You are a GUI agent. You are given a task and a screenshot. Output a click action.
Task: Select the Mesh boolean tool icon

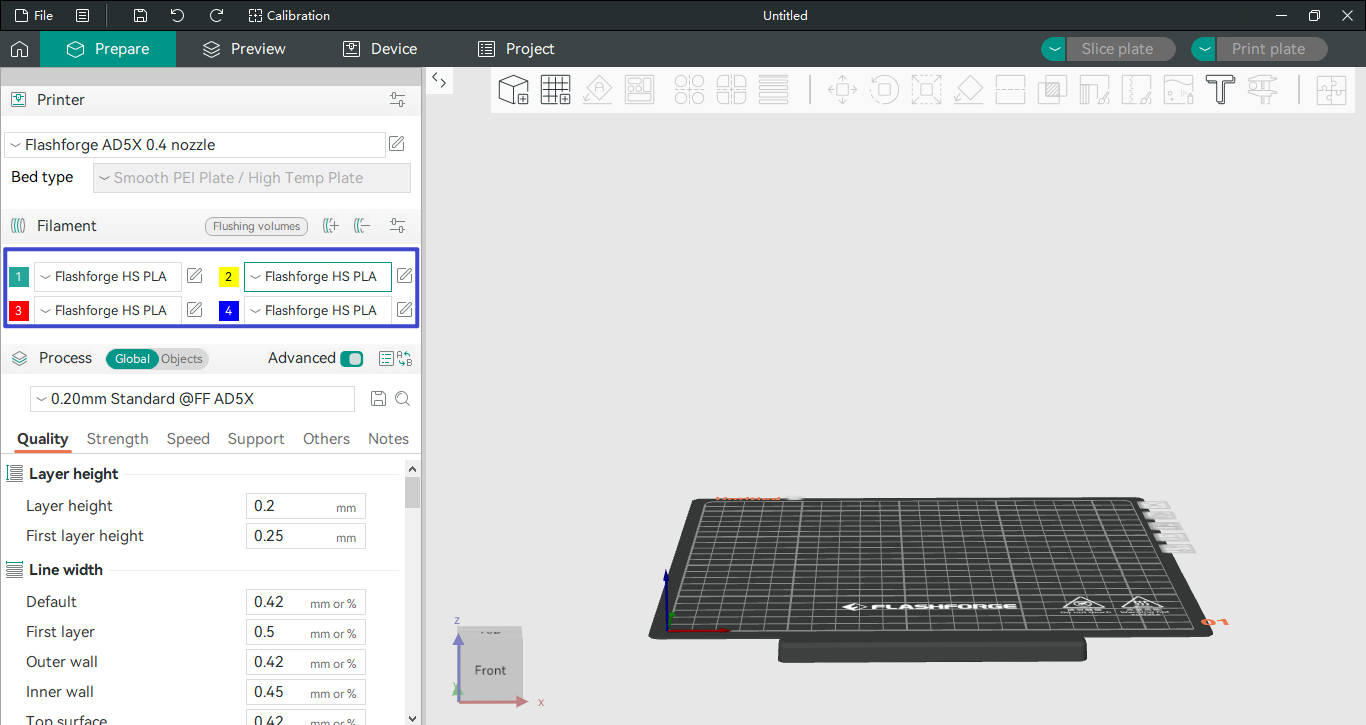click(x=1052, y=89)
